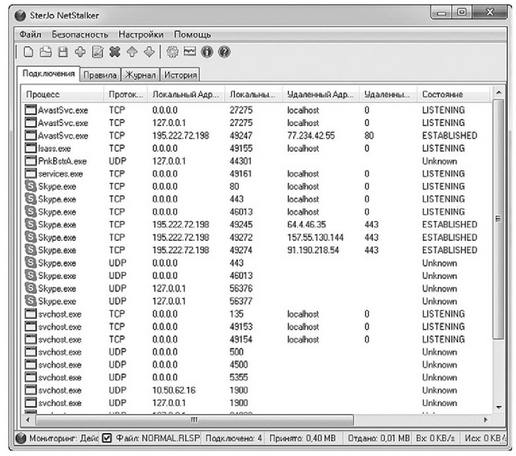Select remote address 91.190.218.54
516x456 pixels.
click(x=313, y=250)
